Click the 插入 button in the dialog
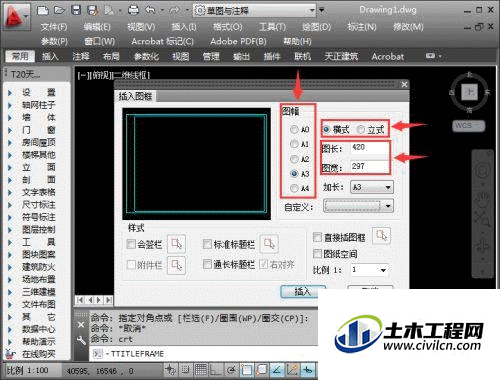Viewport: 500px width, 380px height. click(x=303, y=291)
